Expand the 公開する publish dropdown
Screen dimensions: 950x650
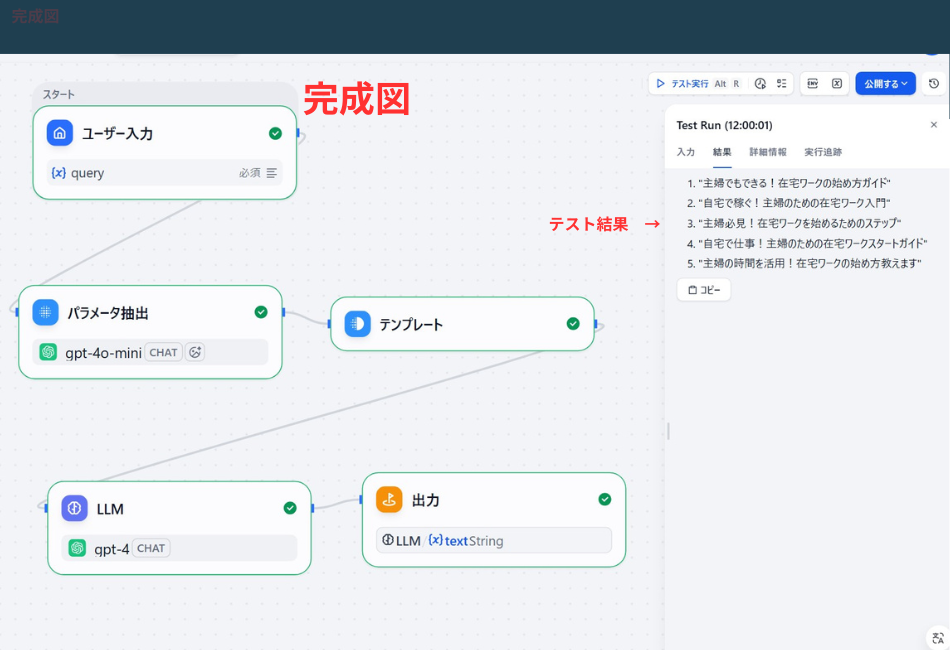903,83
